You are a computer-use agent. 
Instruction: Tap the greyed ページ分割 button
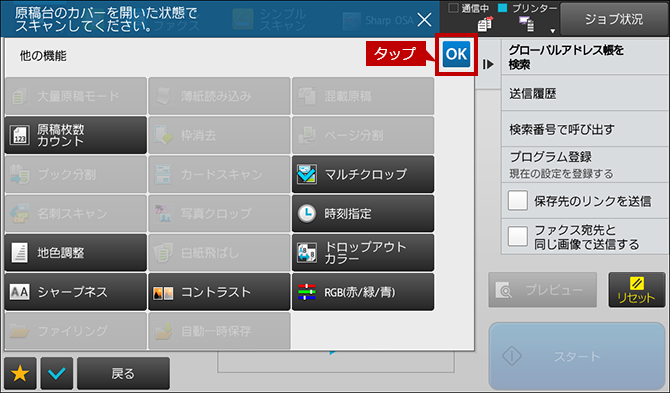[363, 135]
